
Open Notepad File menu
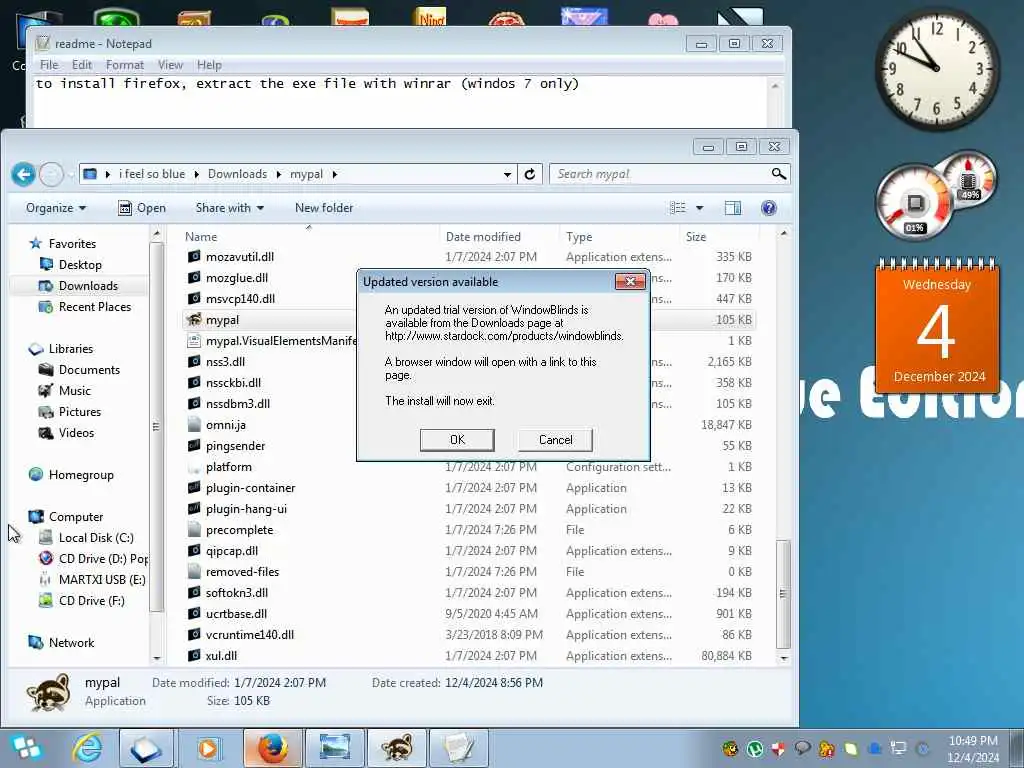coord(49,65)
